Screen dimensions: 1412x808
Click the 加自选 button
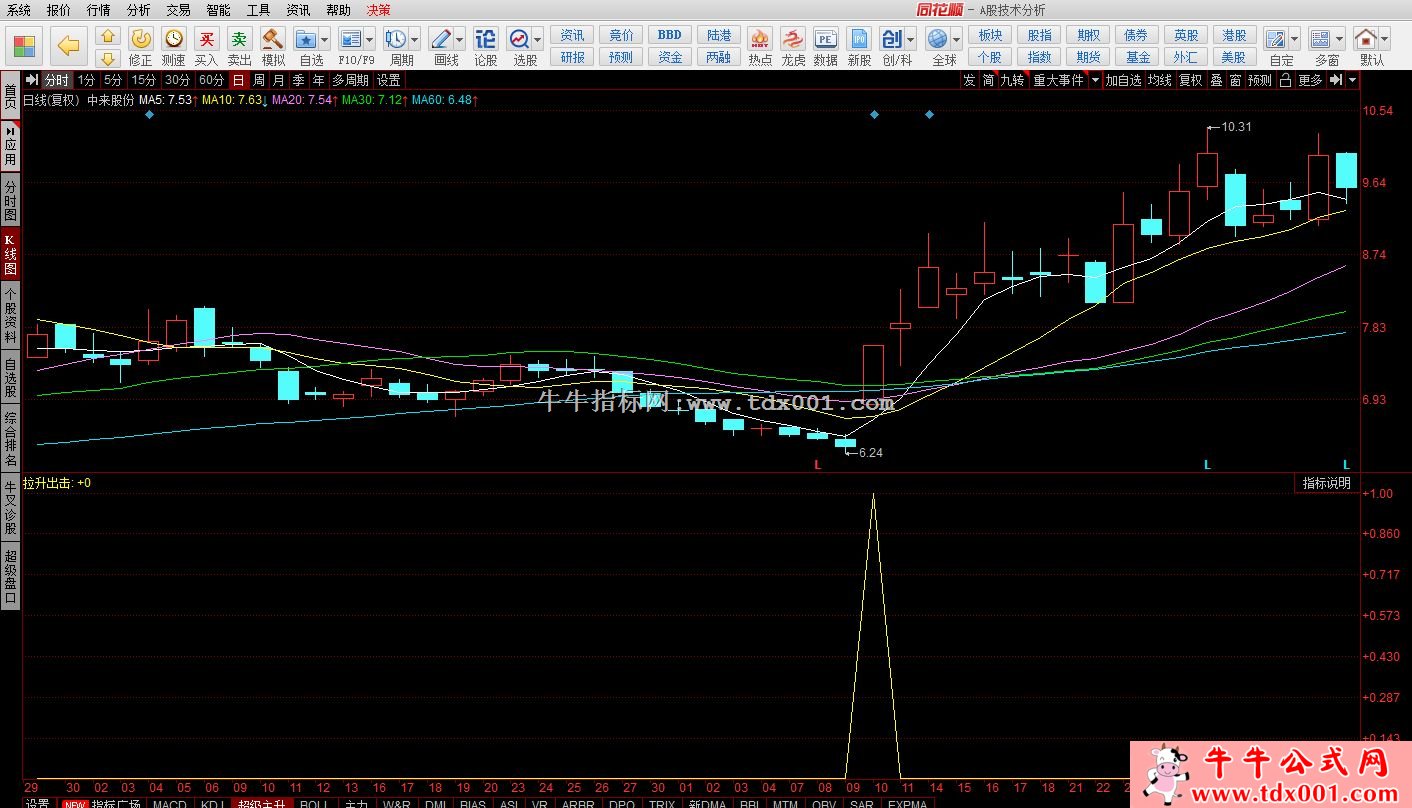pyautogui.click(x=1123, y=80)
